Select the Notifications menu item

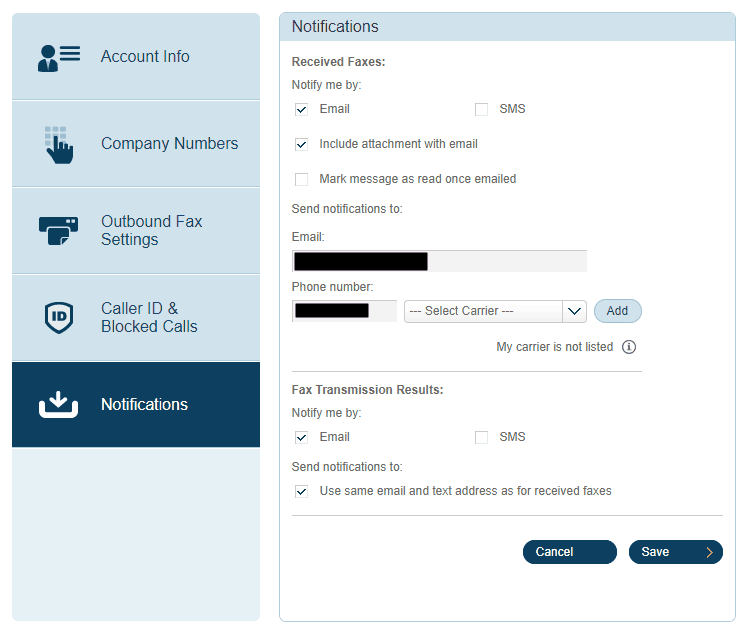136,405
